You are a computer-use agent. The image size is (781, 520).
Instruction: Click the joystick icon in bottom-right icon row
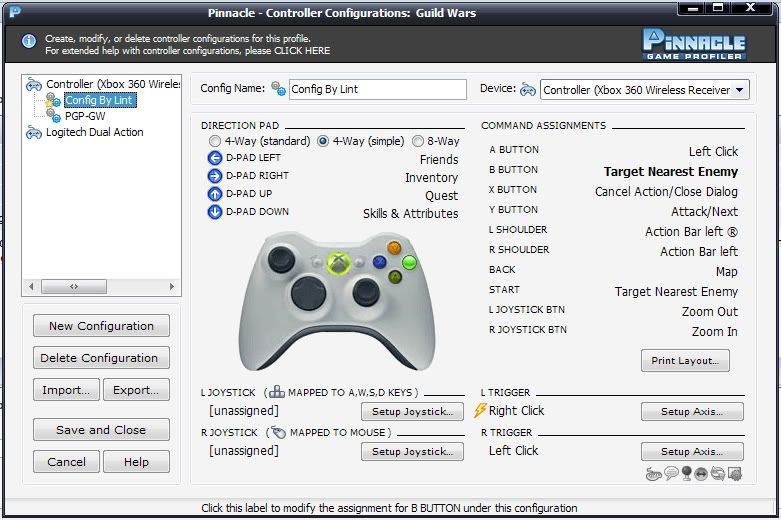click(x=686, y=473)
